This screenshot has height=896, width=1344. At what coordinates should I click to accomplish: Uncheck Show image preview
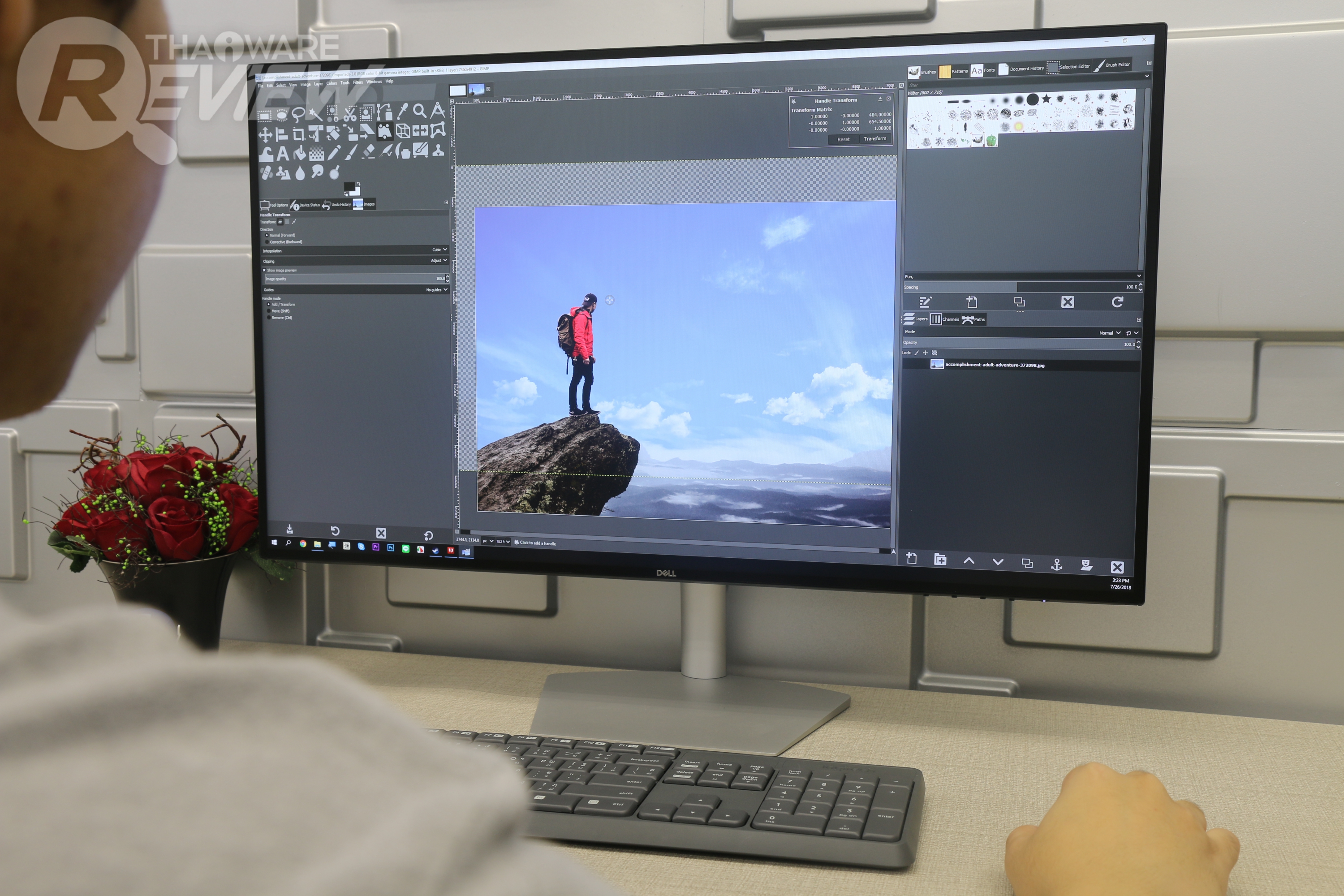[x=265, y=270]
